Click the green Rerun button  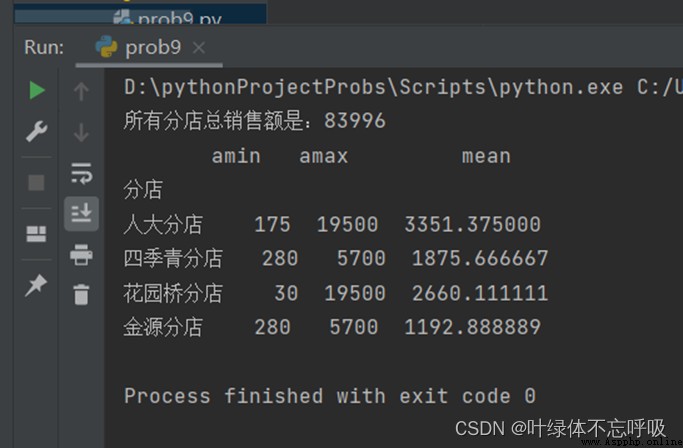37,90
